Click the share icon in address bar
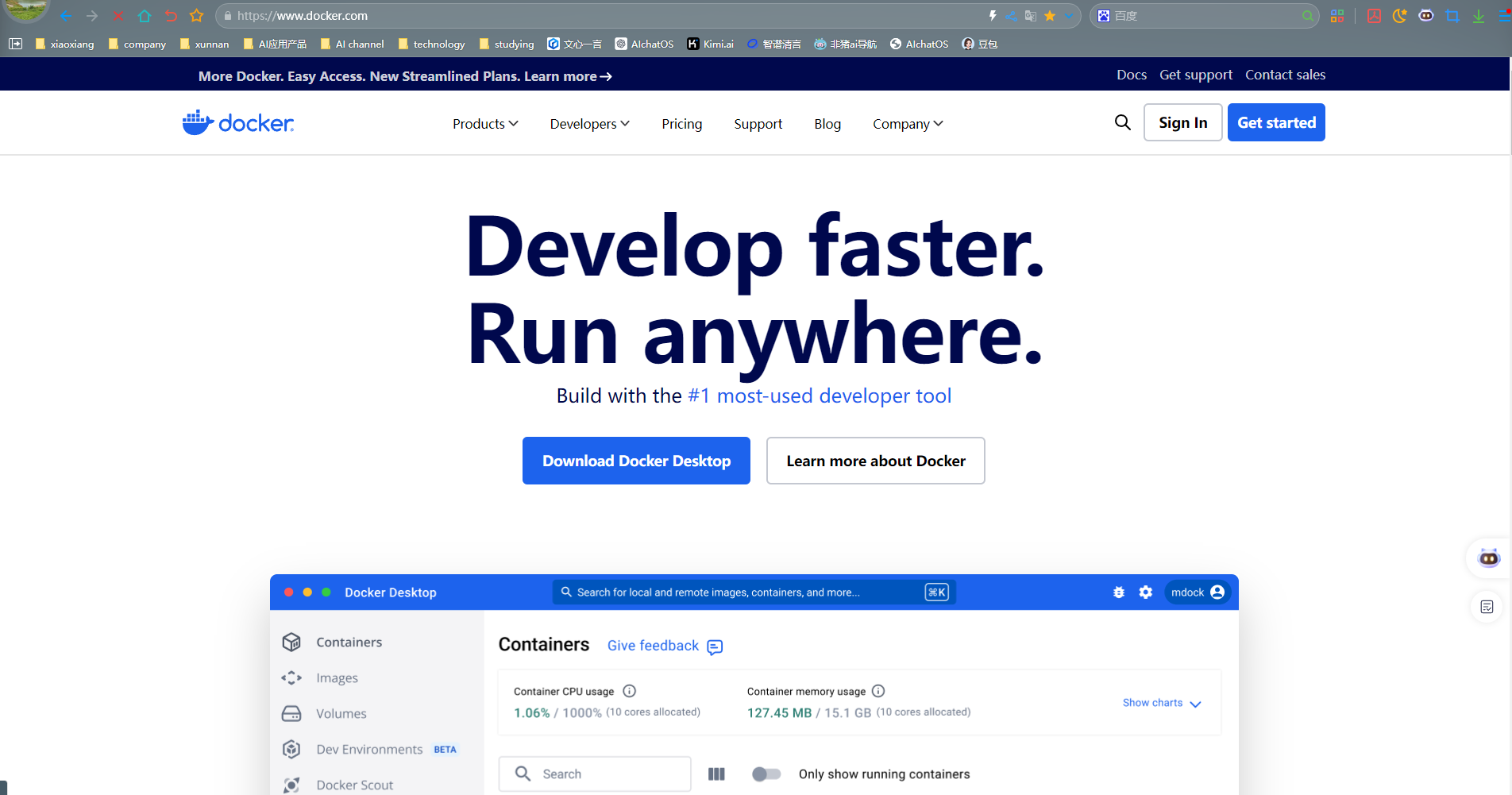The height and width of the screenshot is (795, 1512). click(x=1012, y=16)
